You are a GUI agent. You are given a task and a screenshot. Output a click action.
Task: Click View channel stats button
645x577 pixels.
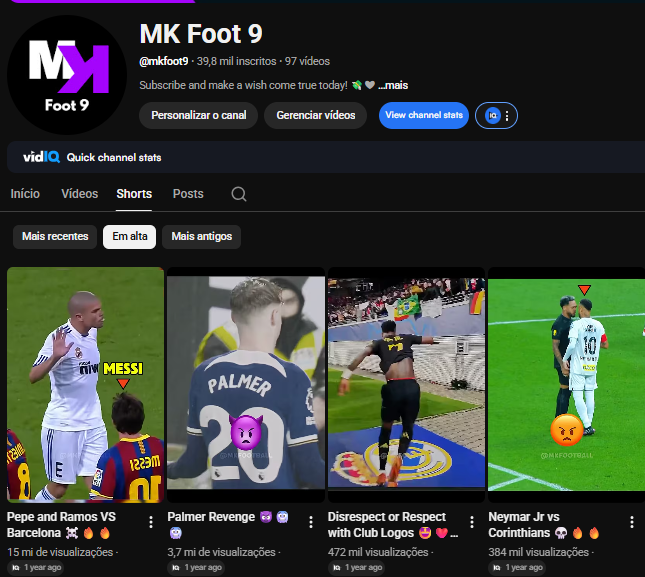pyautogui.click(x=424, y=116)
